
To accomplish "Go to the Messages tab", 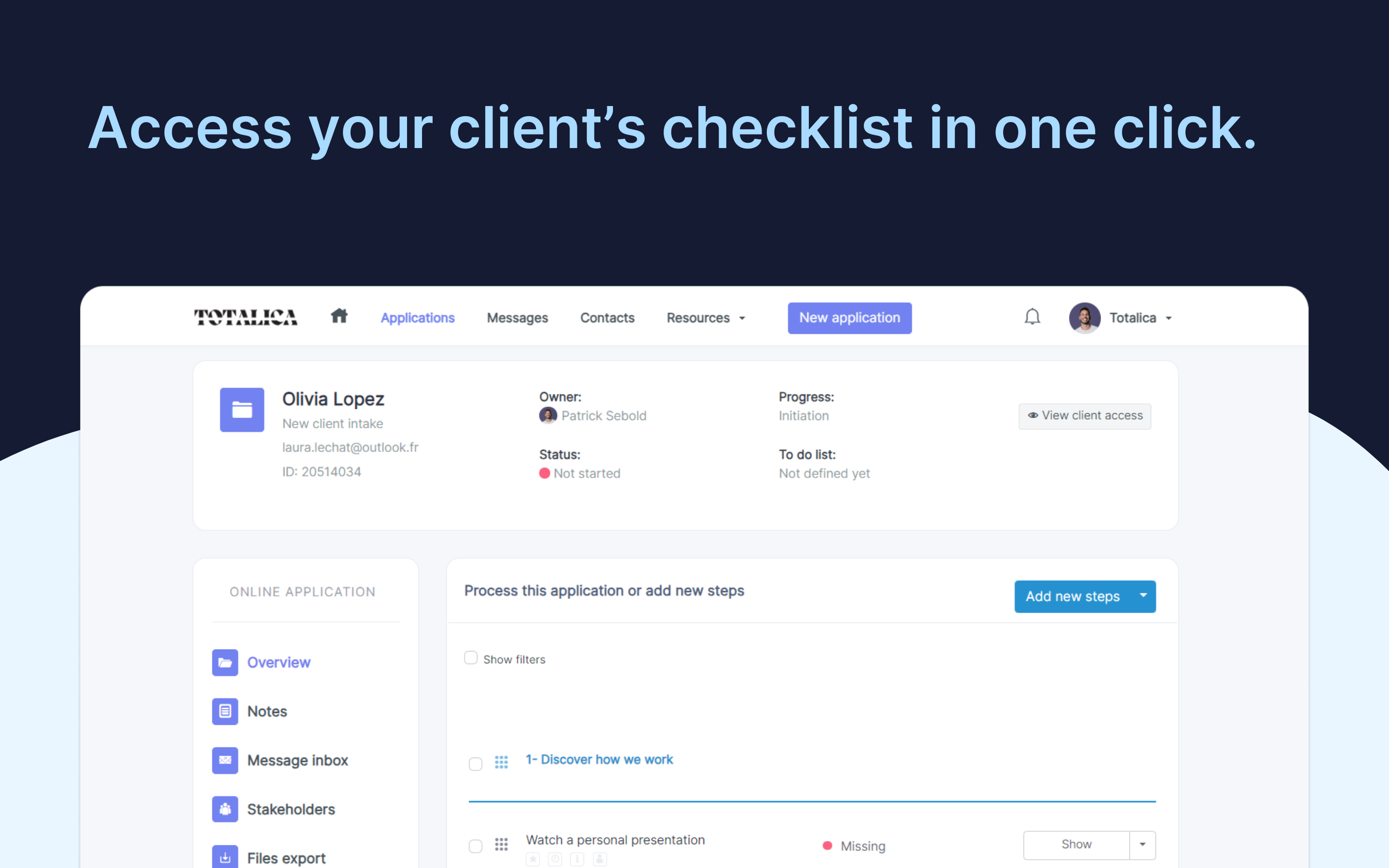I will pyautogui.click(x=517, y=318).
